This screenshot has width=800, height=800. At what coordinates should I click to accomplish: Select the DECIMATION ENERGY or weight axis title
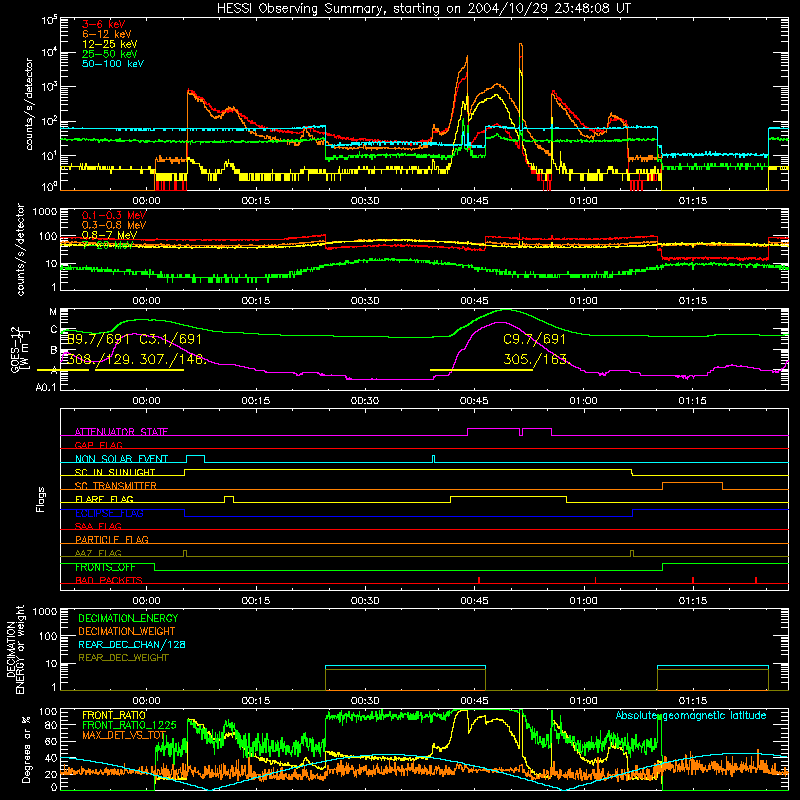(x=15, y=649)
